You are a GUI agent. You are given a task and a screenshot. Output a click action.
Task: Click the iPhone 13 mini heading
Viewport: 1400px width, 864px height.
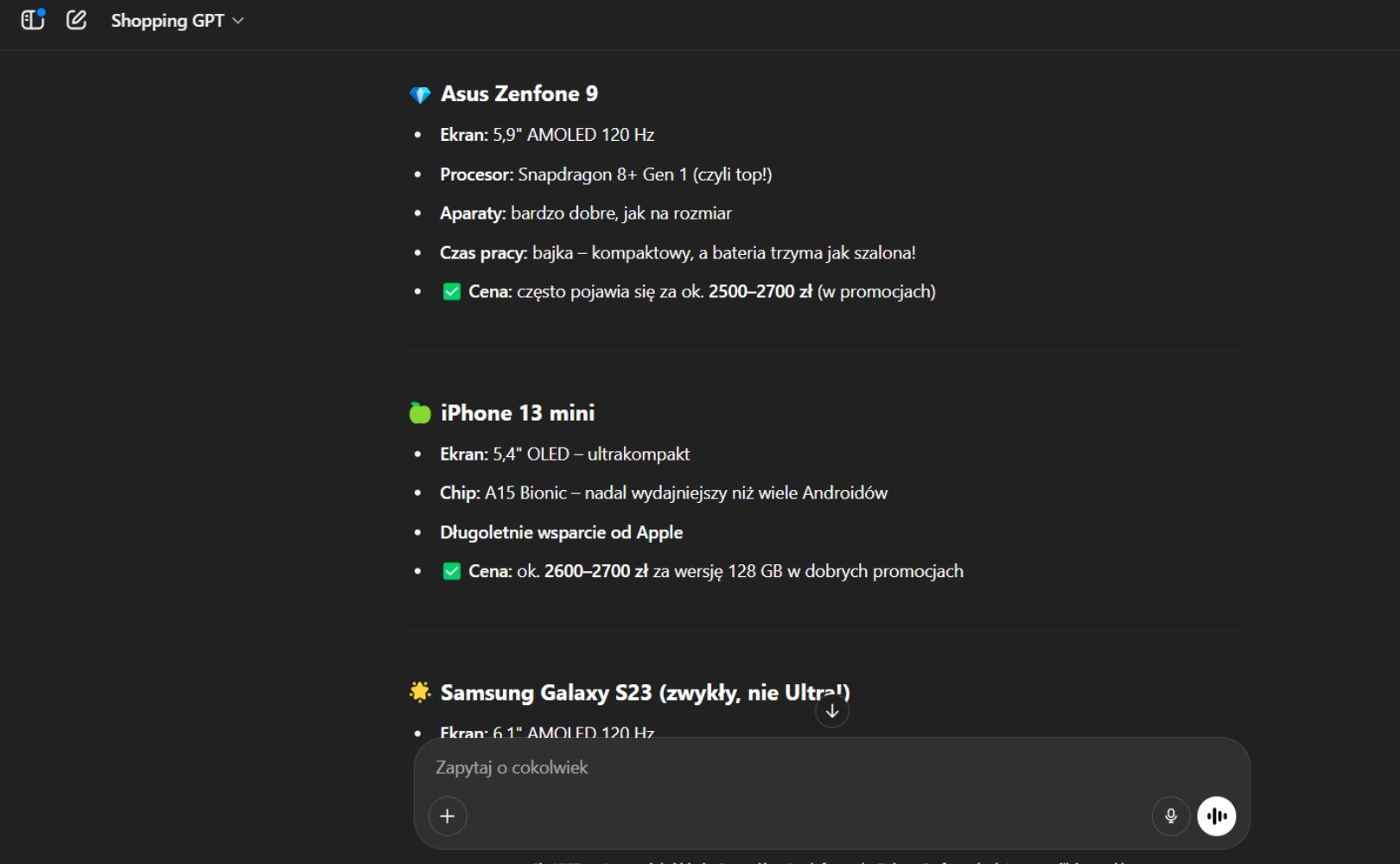518,413
